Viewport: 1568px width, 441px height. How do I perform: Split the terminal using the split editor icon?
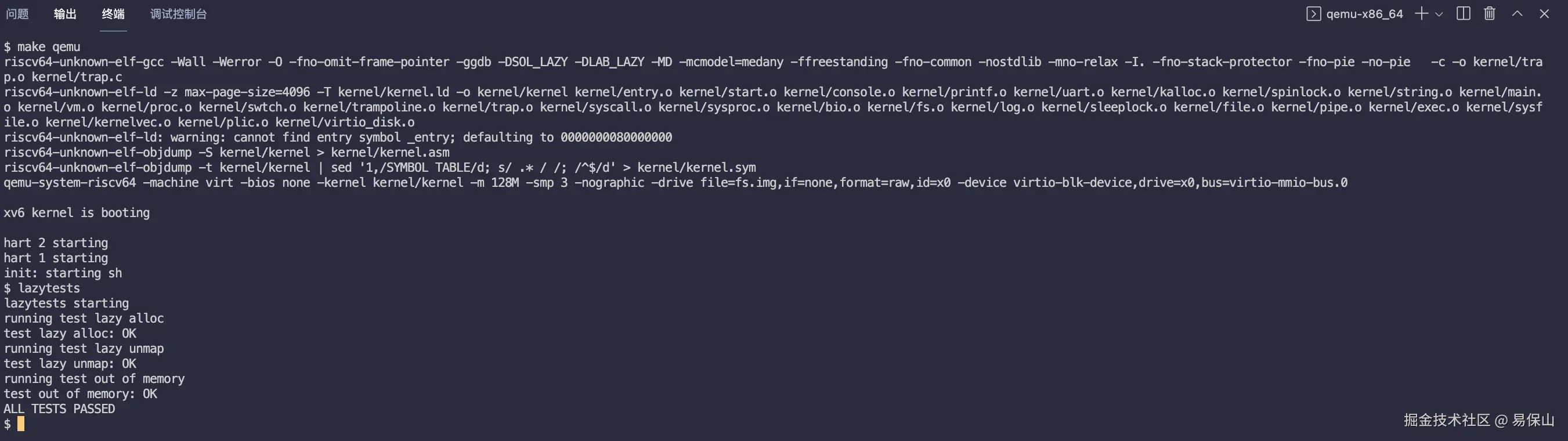1463,13
